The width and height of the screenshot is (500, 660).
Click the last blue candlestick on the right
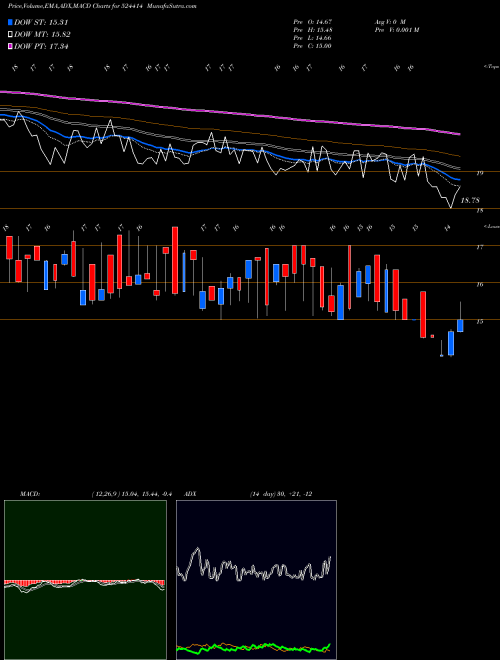pyautogui.click(x=460, y=325)
